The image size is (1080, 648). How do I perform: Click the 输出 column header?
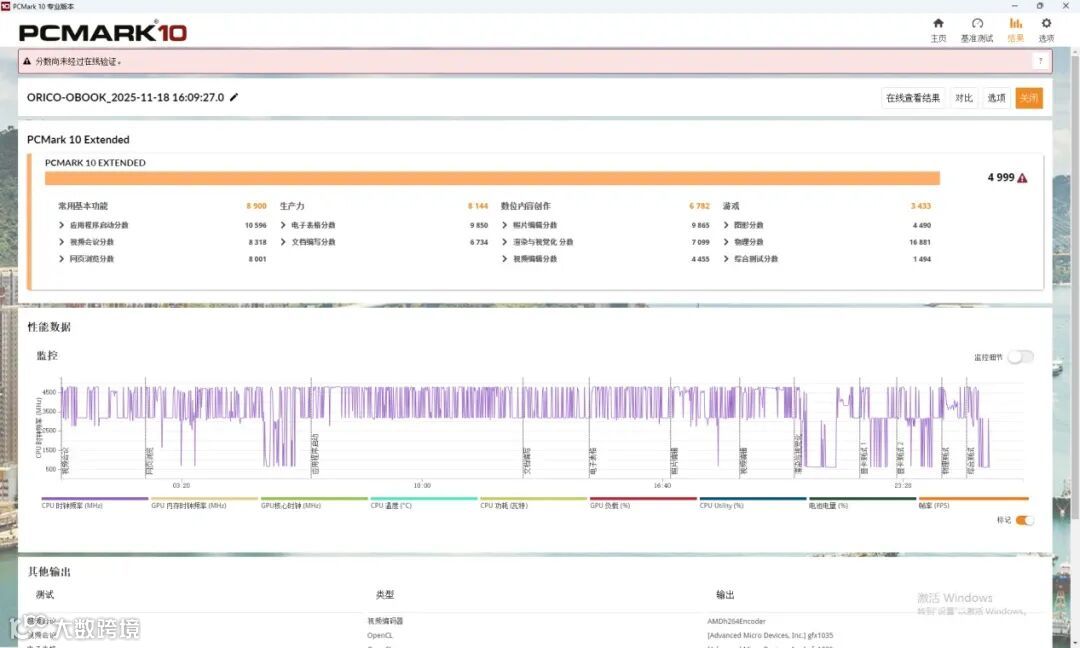click(x=725, y=594)
